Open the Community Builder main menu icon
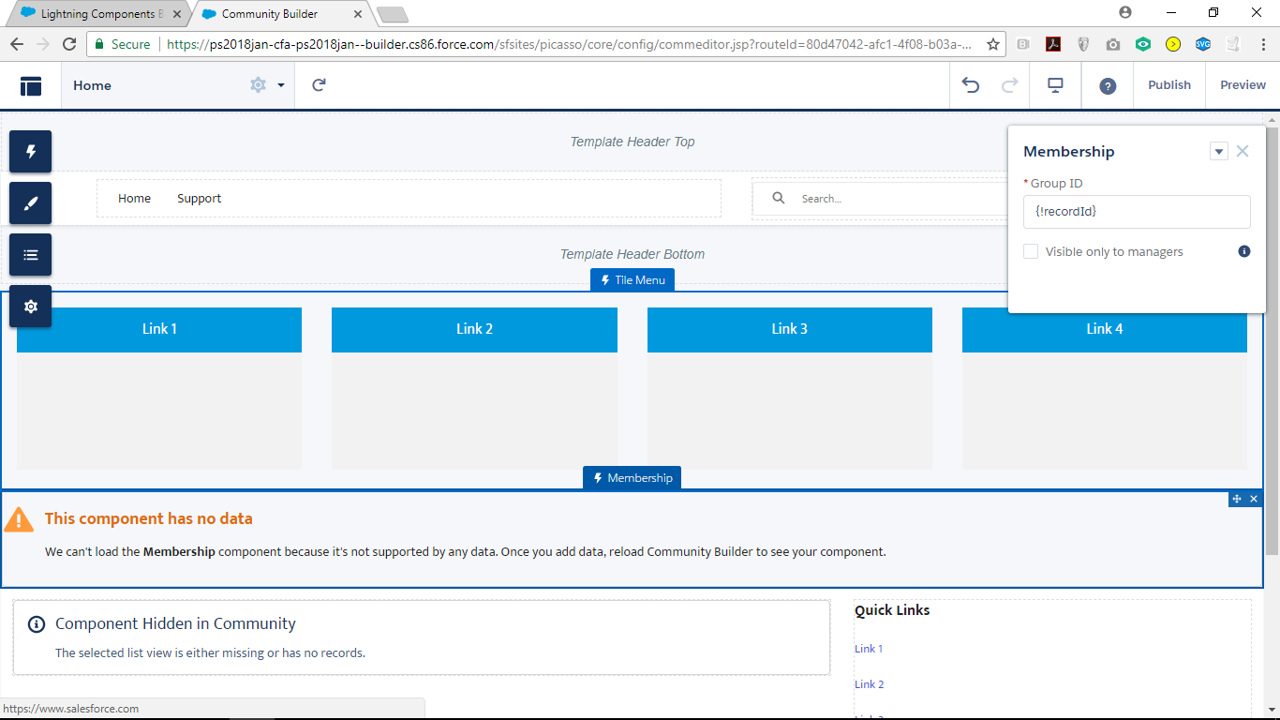Screen dimensions: 1280x720 [x=31, y=86]
